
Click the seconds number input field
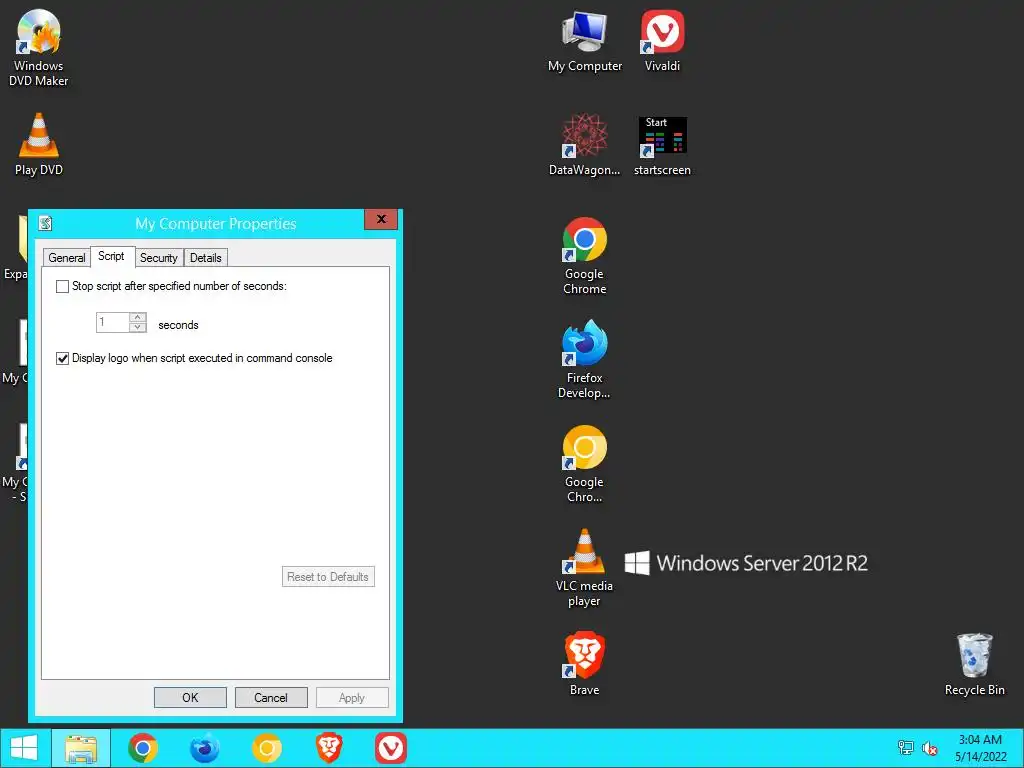pos(112,322)
